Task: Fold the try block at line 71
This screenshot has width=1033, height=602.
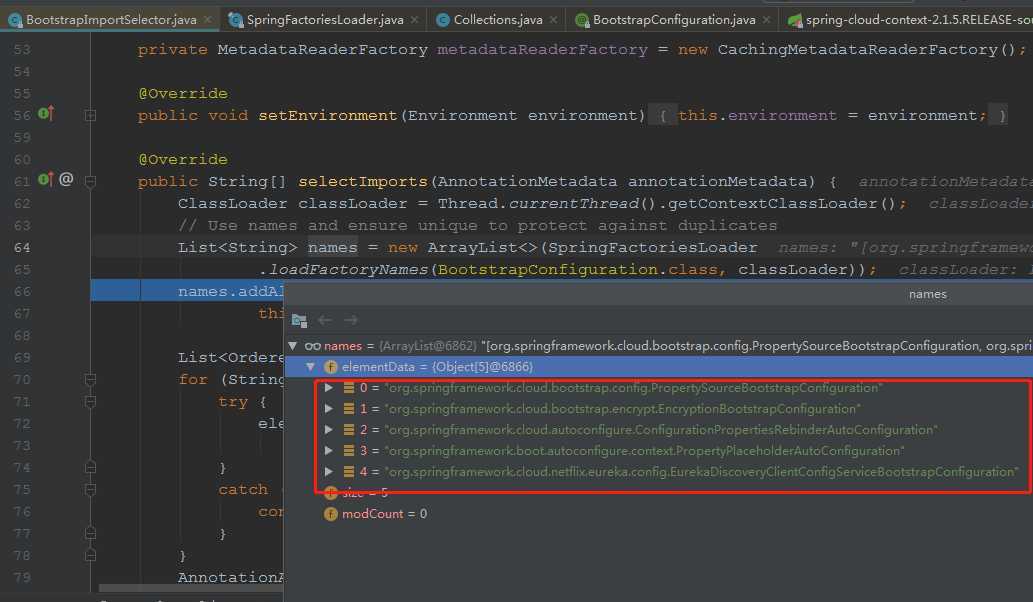Action: 90,402
